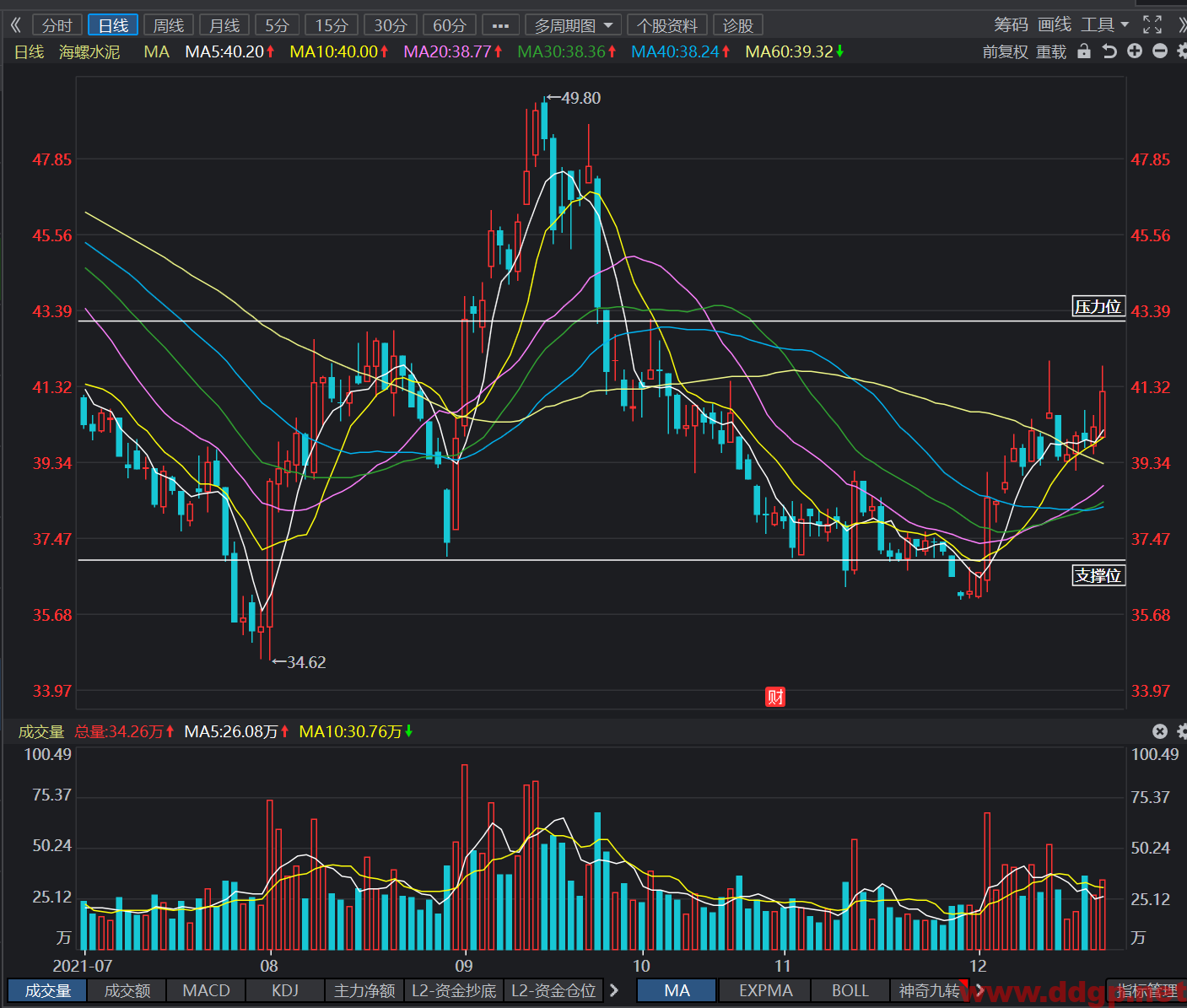The image size is (1187, 1008).
Task: Zoom out with the minus icon
Action: click(x=1160, y=51)
